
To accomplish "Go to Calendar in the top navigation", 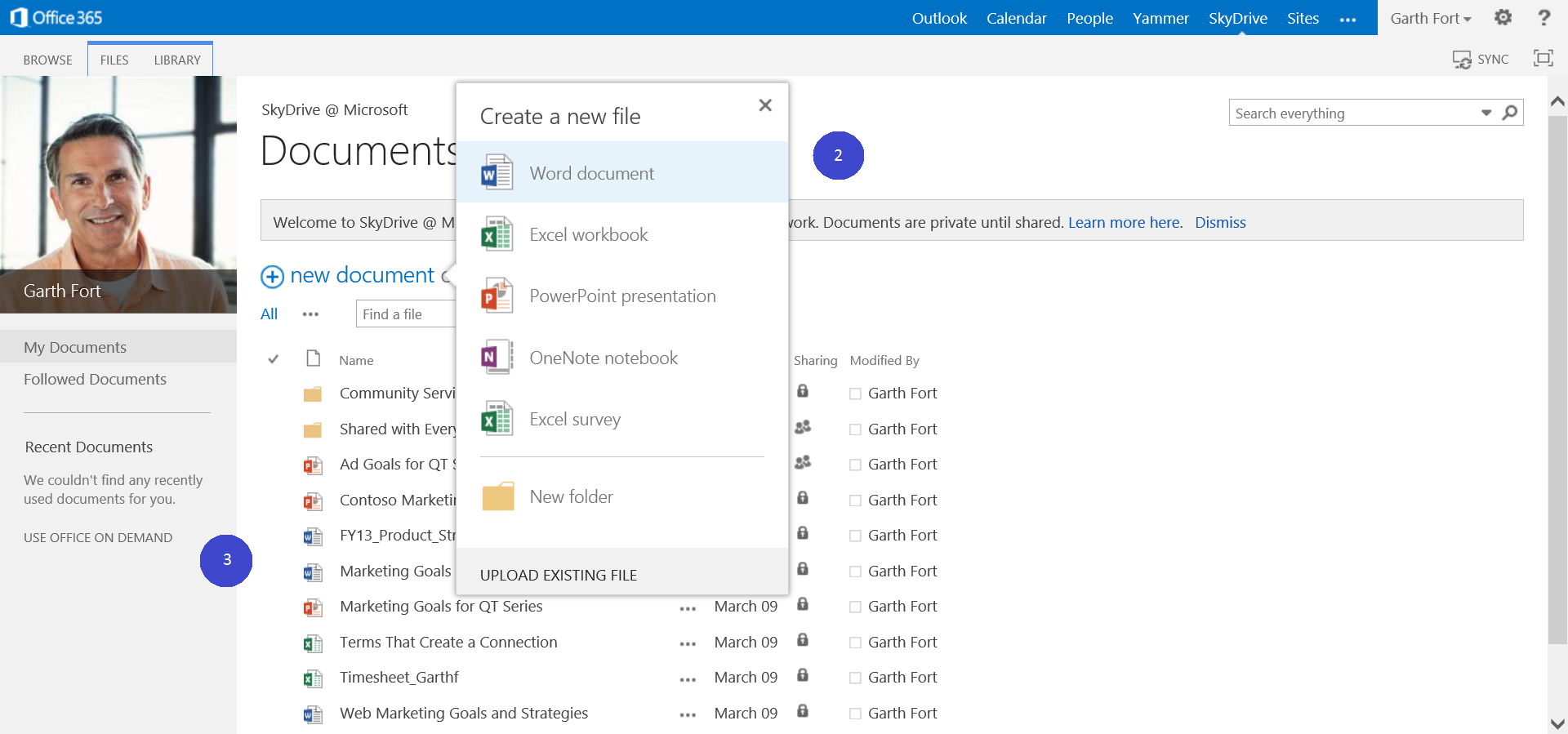I will 1016,18.
